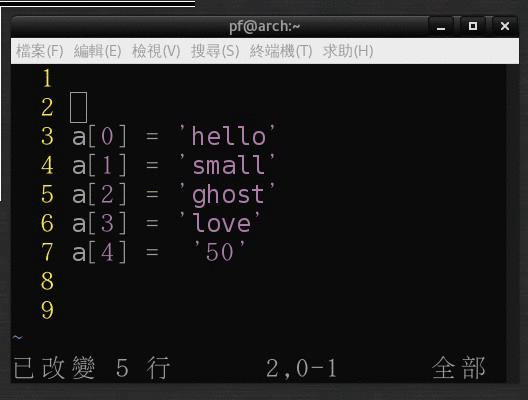Open the 求助(H) menu
Viewport: 528px width, 400px height.
[348, 52]
